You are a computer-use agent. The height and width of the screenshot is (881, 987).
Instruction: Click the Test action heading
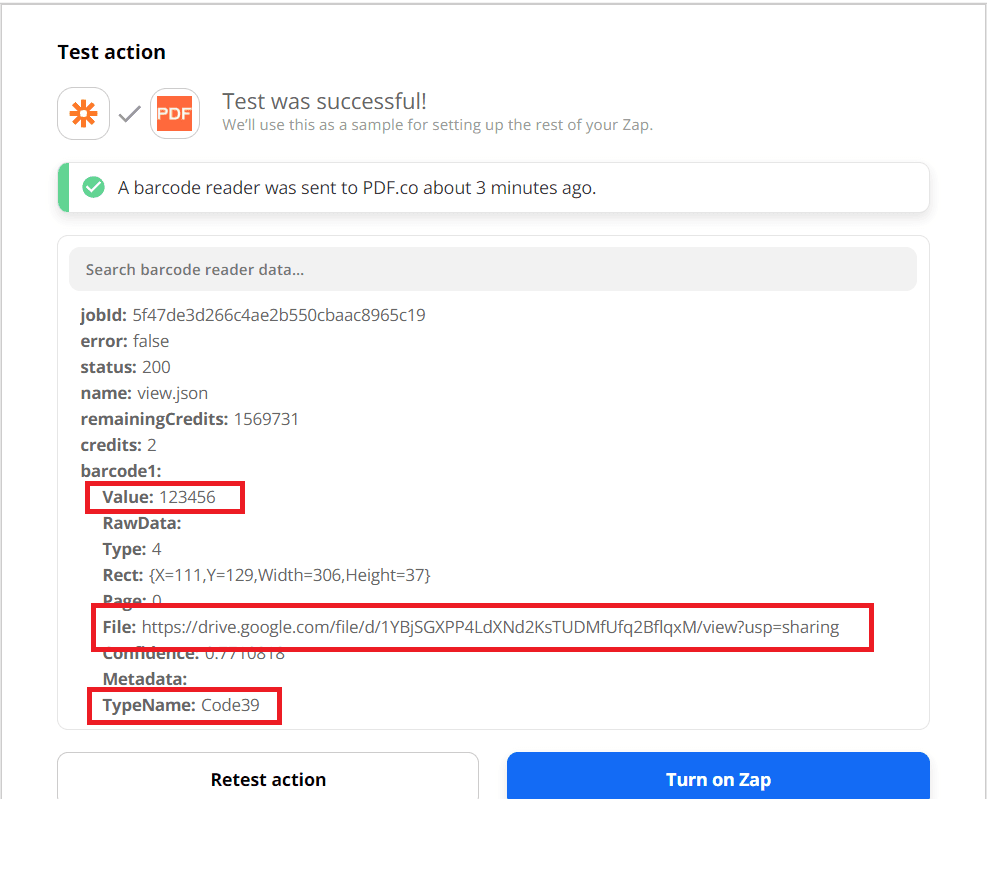tap(111, 51)
